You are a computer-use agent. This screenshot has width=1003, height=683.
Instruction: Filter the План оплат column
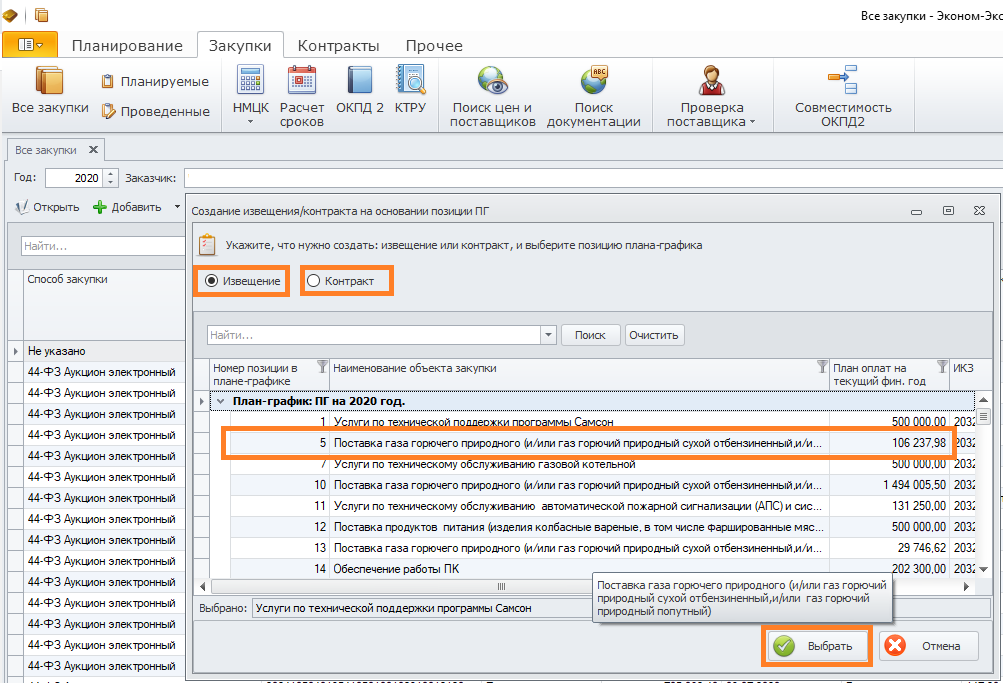[x=942, y=366]
